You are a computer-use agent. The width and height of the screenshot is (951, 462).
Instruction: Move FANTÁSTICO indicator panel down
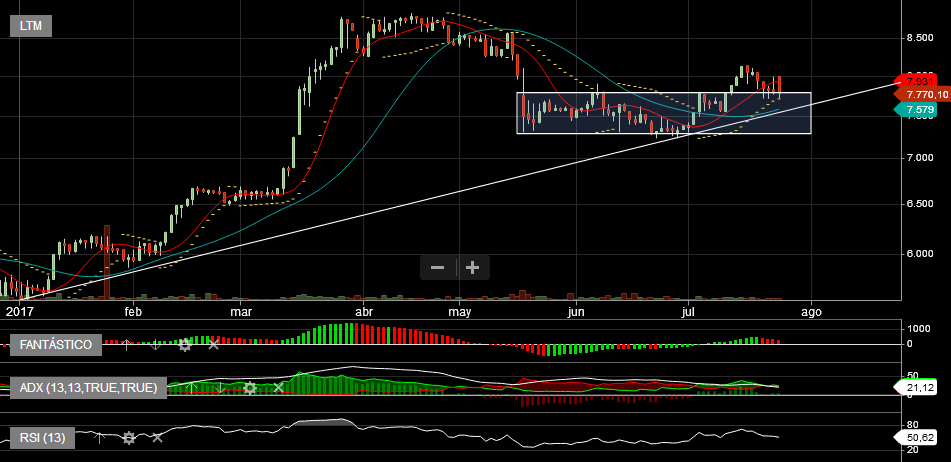[x=155, y=345]
